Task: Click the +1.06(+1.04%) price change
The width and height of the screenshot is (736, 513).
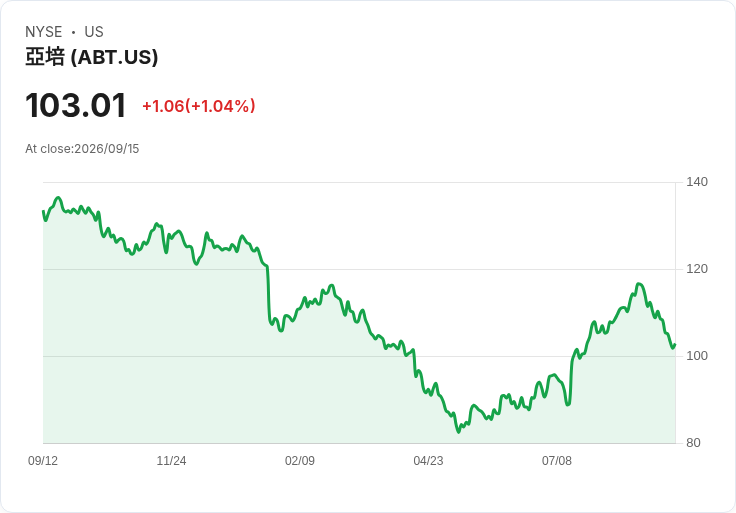Action: [x=199, y=106]
